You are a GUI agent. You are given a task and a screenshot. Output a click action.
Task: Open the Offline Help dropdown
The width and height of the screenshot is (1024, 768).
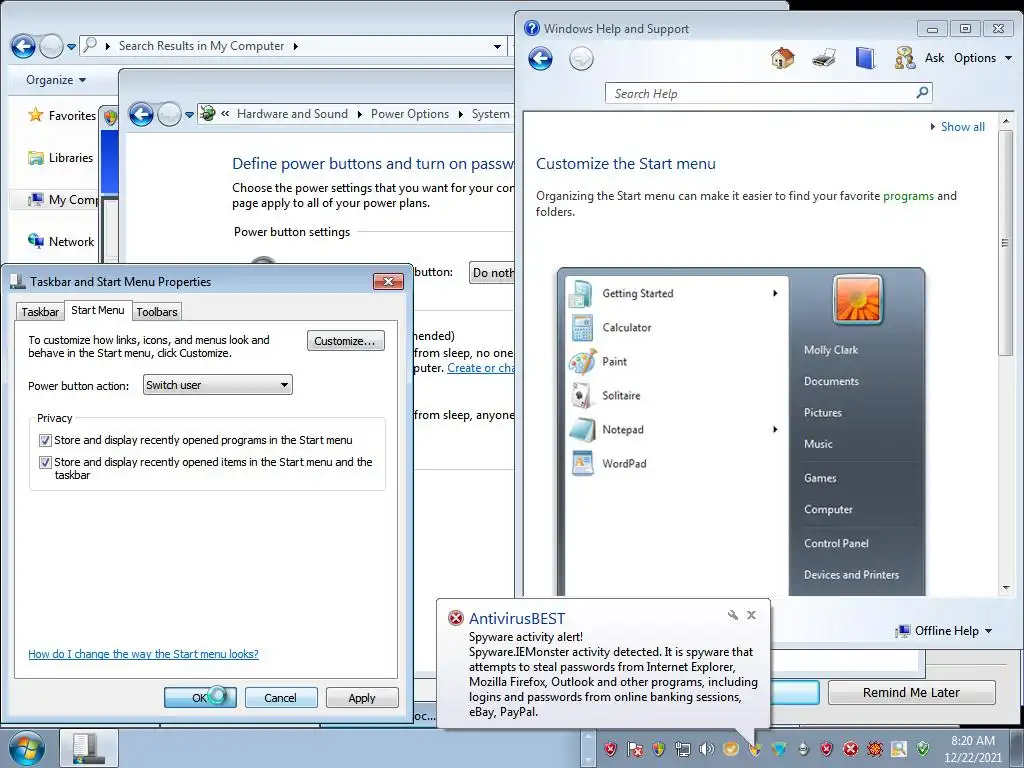944,631
